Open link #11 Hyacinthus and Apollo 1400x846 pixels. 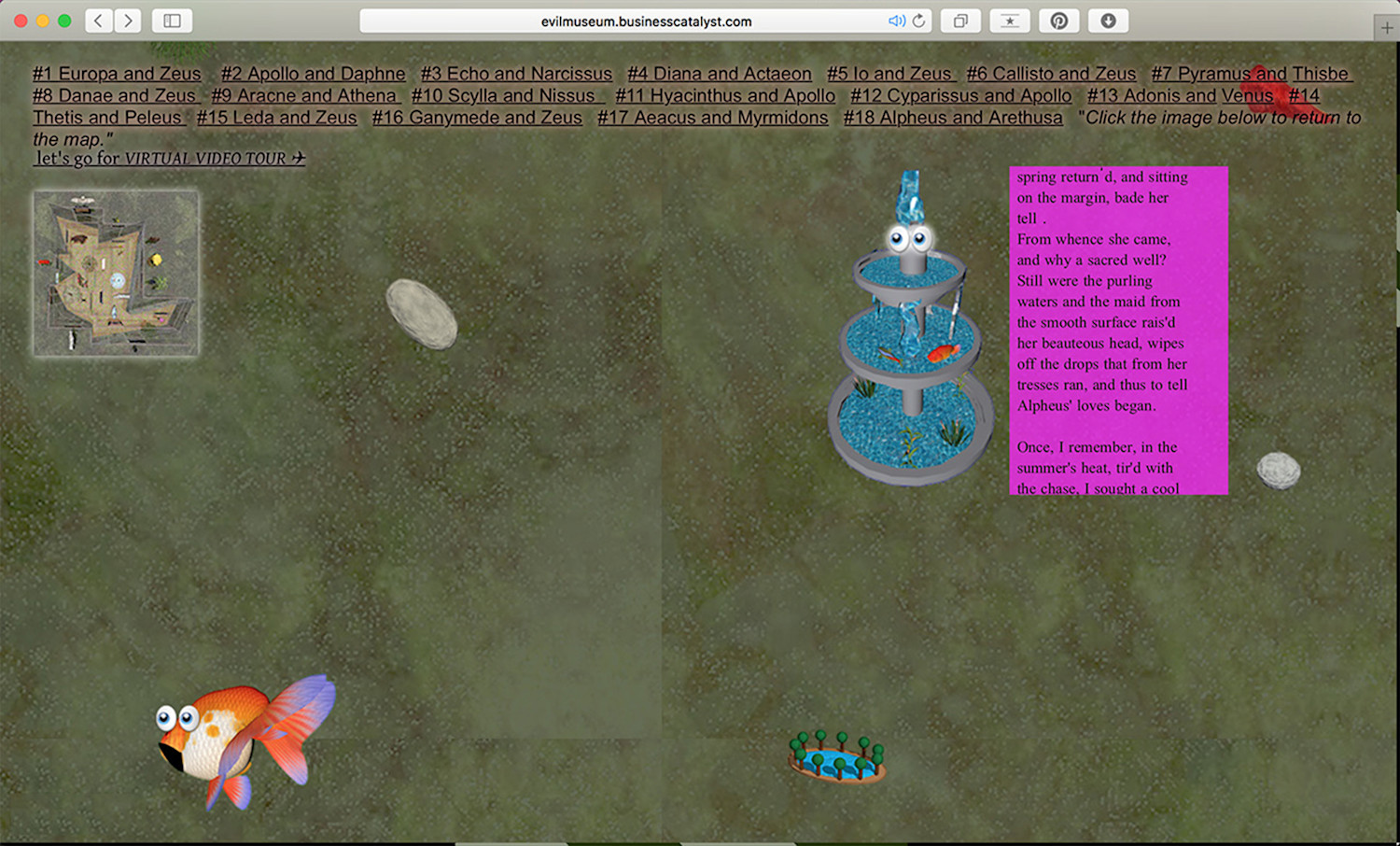click(x=725, y=95)
